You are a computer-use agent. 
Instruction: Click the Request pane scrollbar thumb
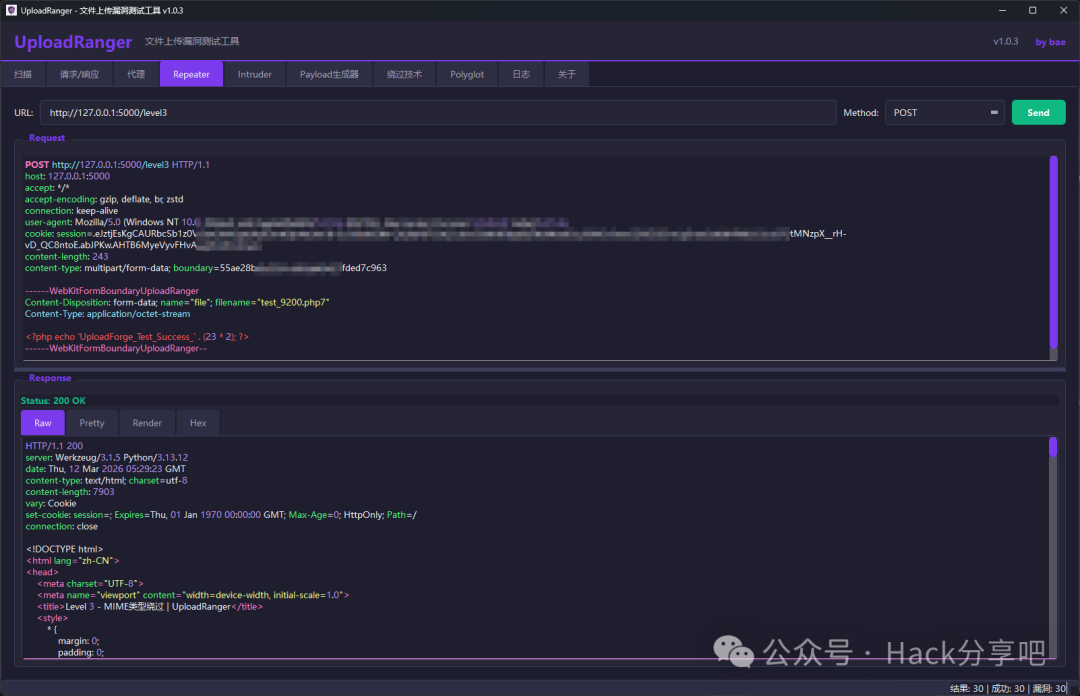(x=1053, y=252)
